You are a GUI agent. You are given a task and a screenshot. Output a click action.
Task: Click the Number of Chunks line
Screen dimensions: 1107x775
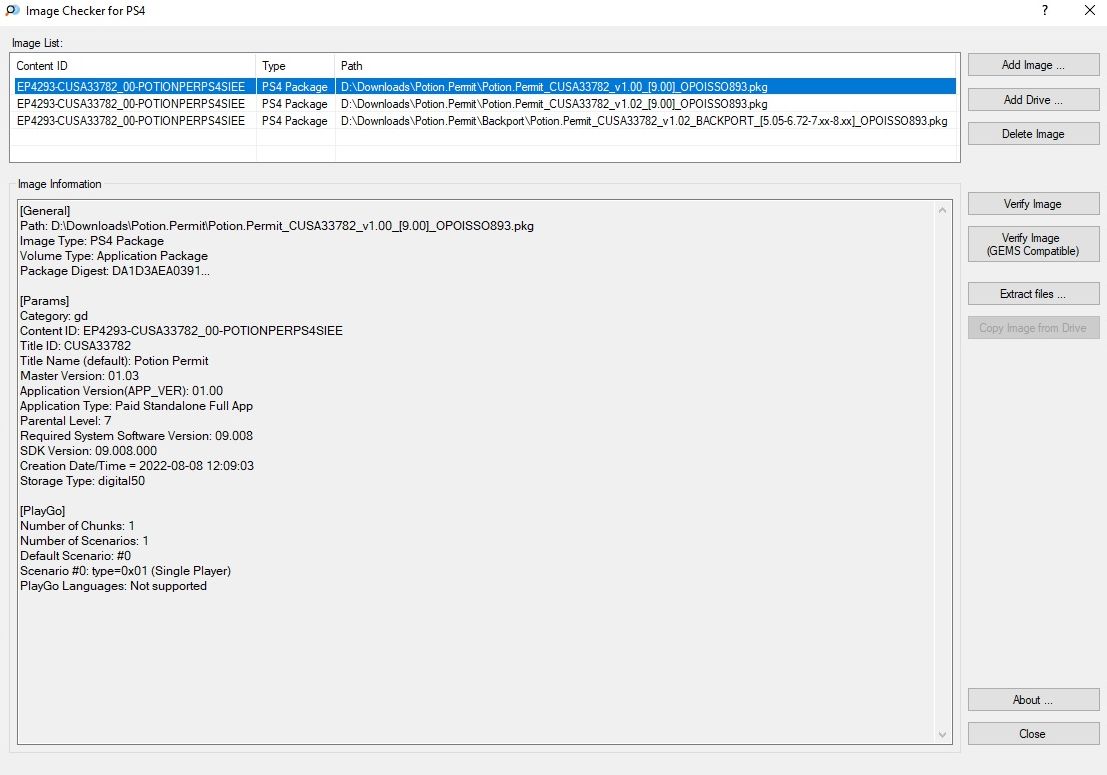tap(77, 526)
